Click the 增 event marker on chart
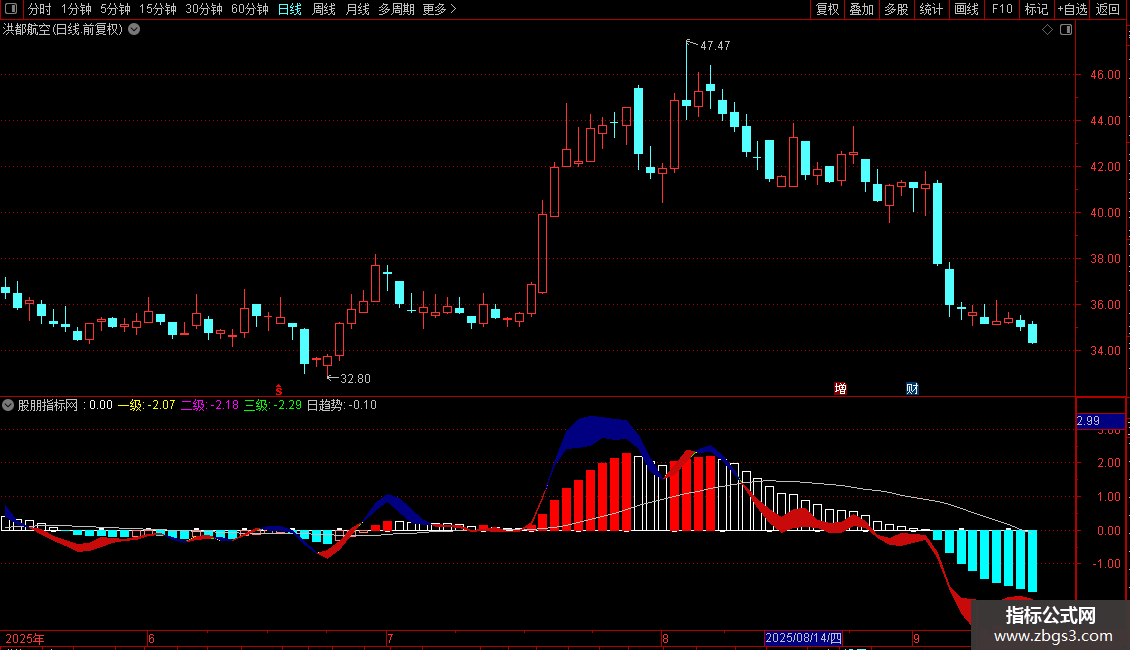 840,389
